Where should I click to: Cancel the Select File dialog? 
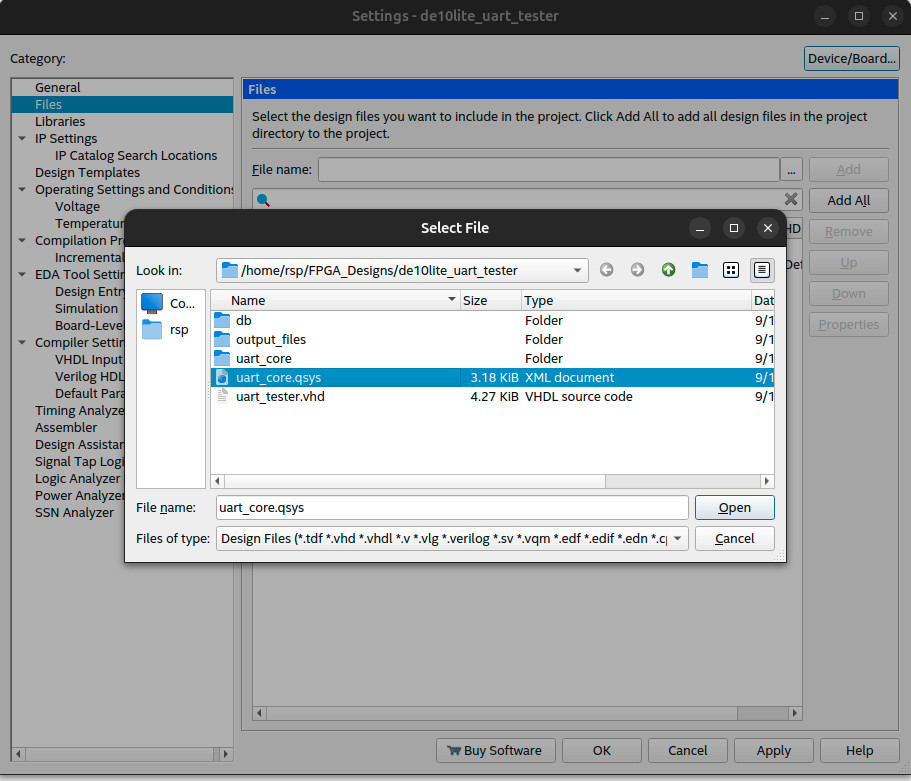(x=734, y=538)
